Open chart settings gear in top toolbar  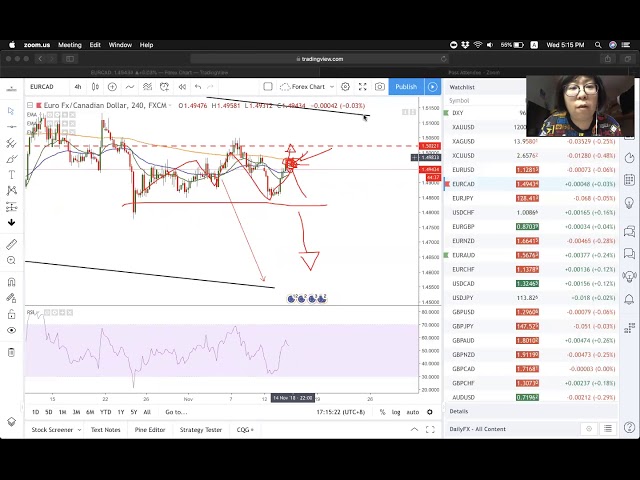tap(345, 87)
